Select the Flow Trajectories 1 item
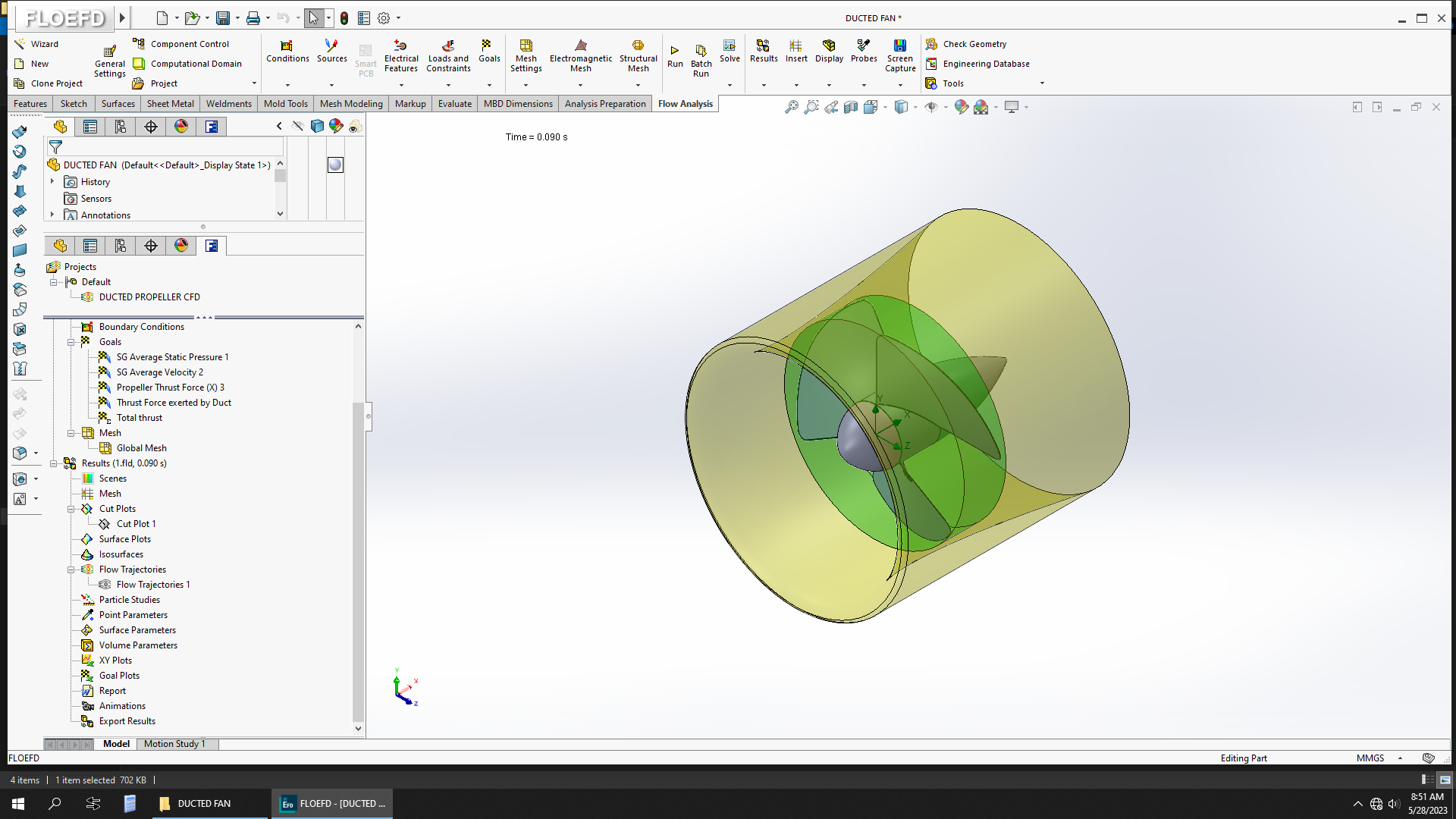This screenshot has height=819, width=1456. [x=152, y=585]
